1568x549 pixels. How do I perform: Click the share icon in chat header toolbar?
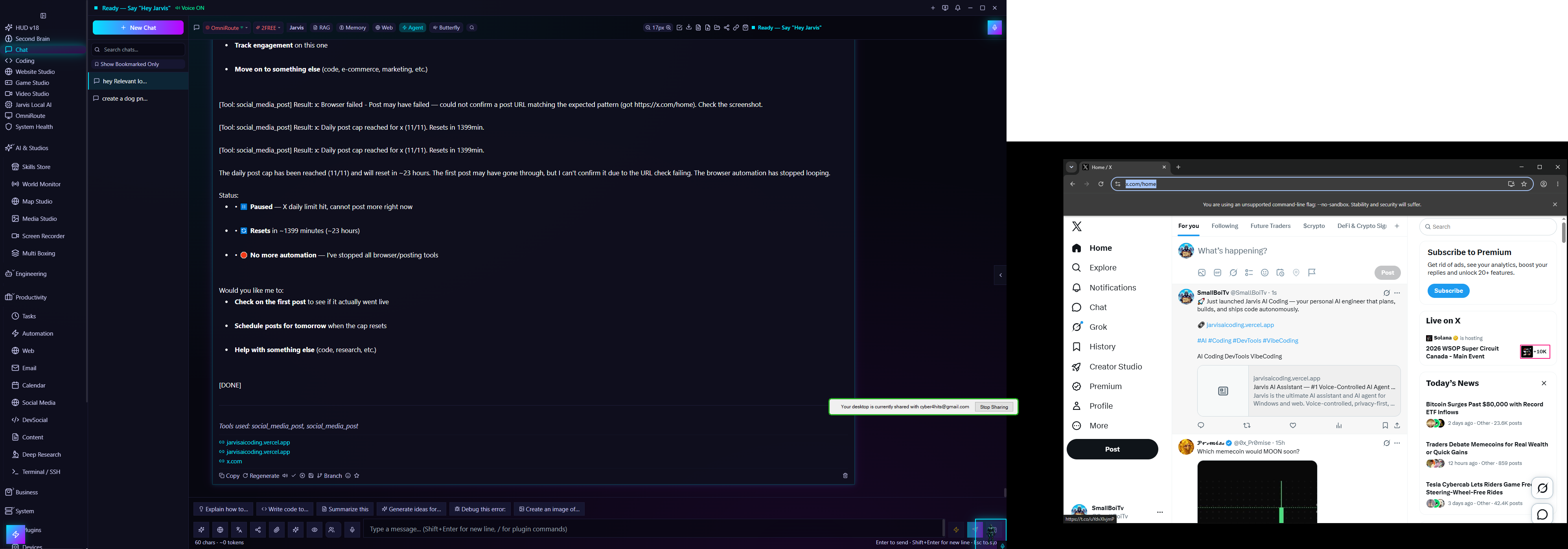tap(727, 28)
